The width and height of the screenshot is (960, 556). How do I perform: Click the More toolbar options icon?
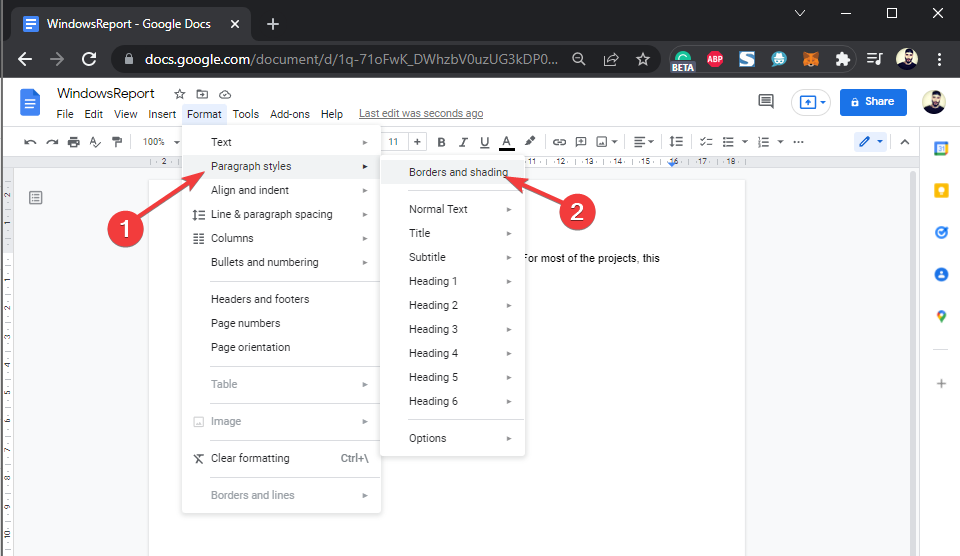(798, 142)
